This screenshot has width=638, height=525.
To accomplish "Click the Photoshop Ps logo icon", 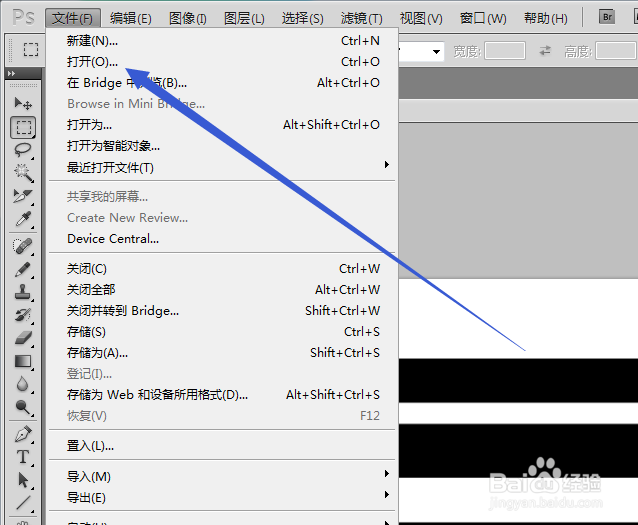I will point(23,18).
